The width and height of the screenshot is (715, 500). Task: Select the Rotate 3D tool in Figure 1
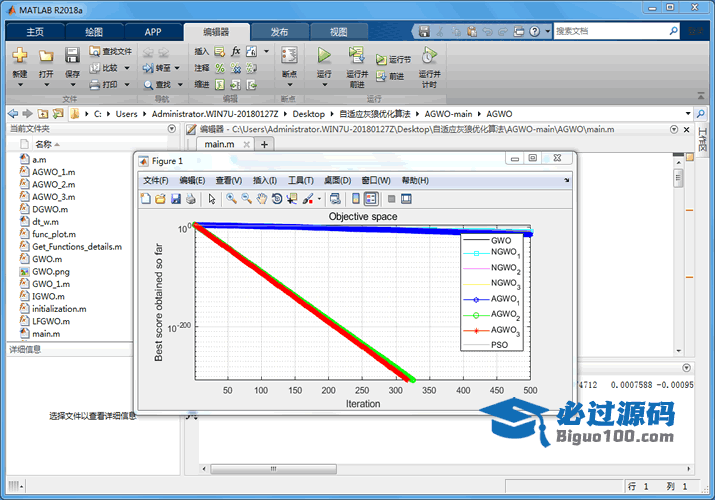pos(277,199)
